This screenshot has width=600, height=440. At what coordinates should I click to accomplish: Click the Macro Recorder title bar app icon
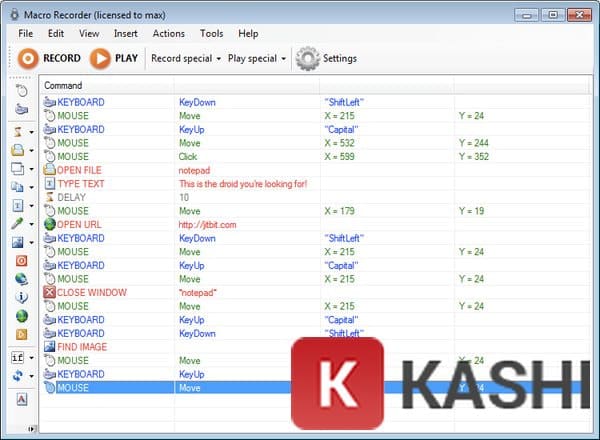pyautogui.click(x=15, y=15)
